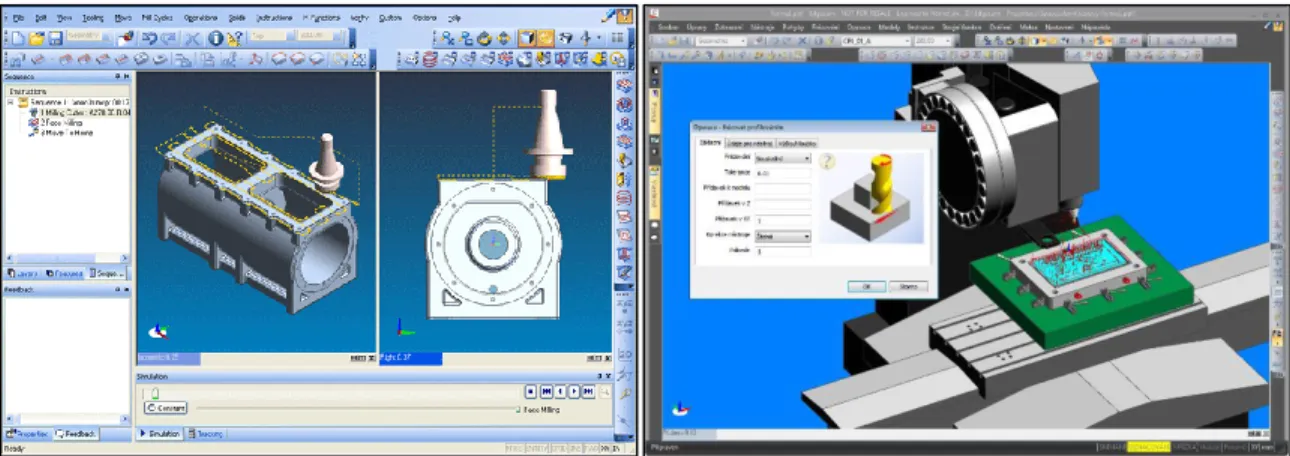Click the blue round Info icon

[216, 38]
